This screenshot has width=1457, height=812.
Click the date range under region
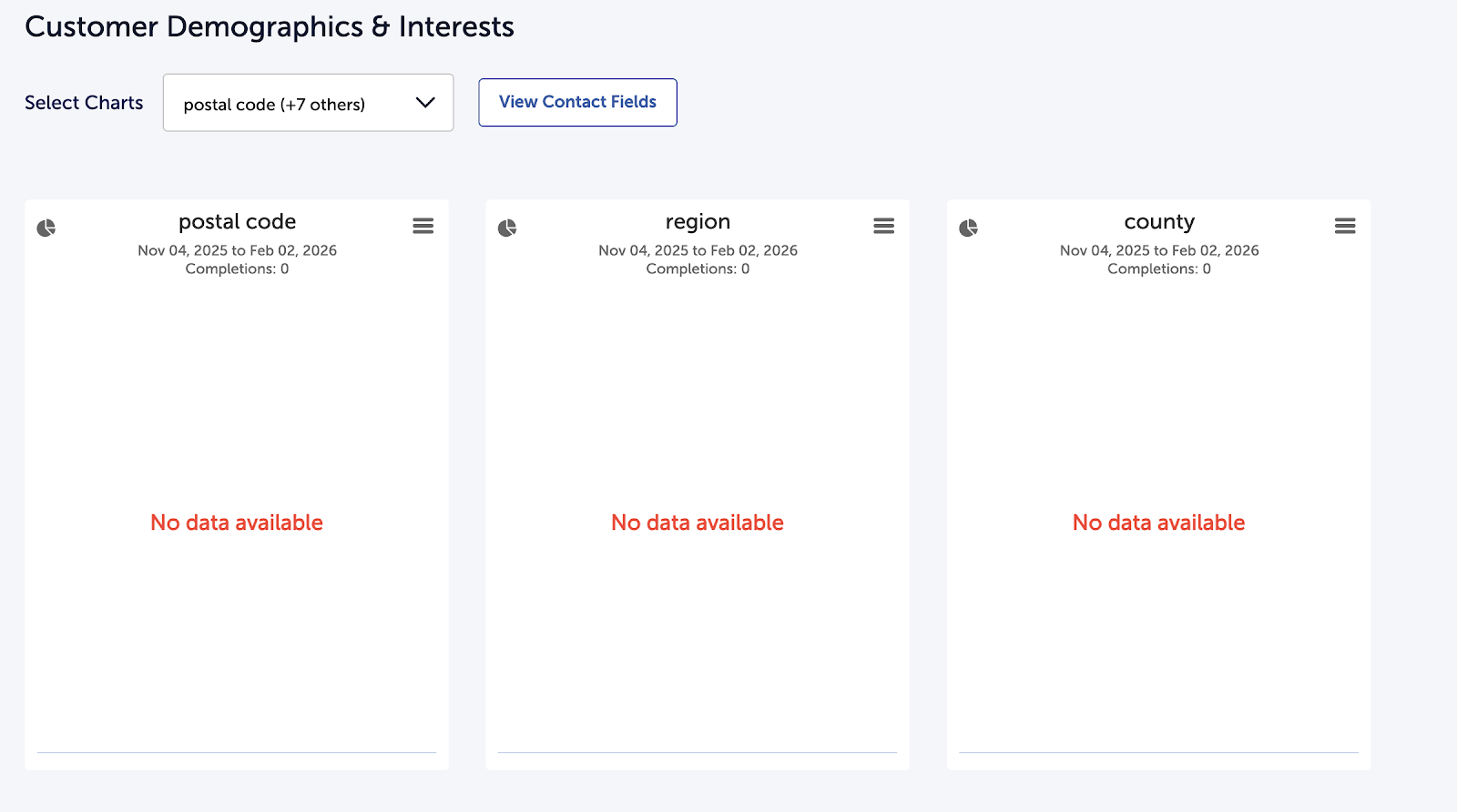[698, 250]
